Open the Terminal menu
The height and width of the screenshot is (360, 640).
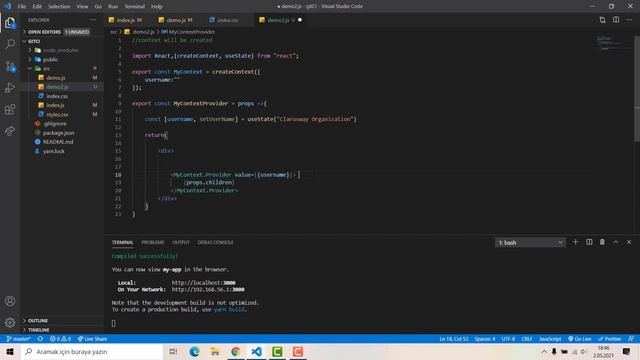click(x=134, y=7)
